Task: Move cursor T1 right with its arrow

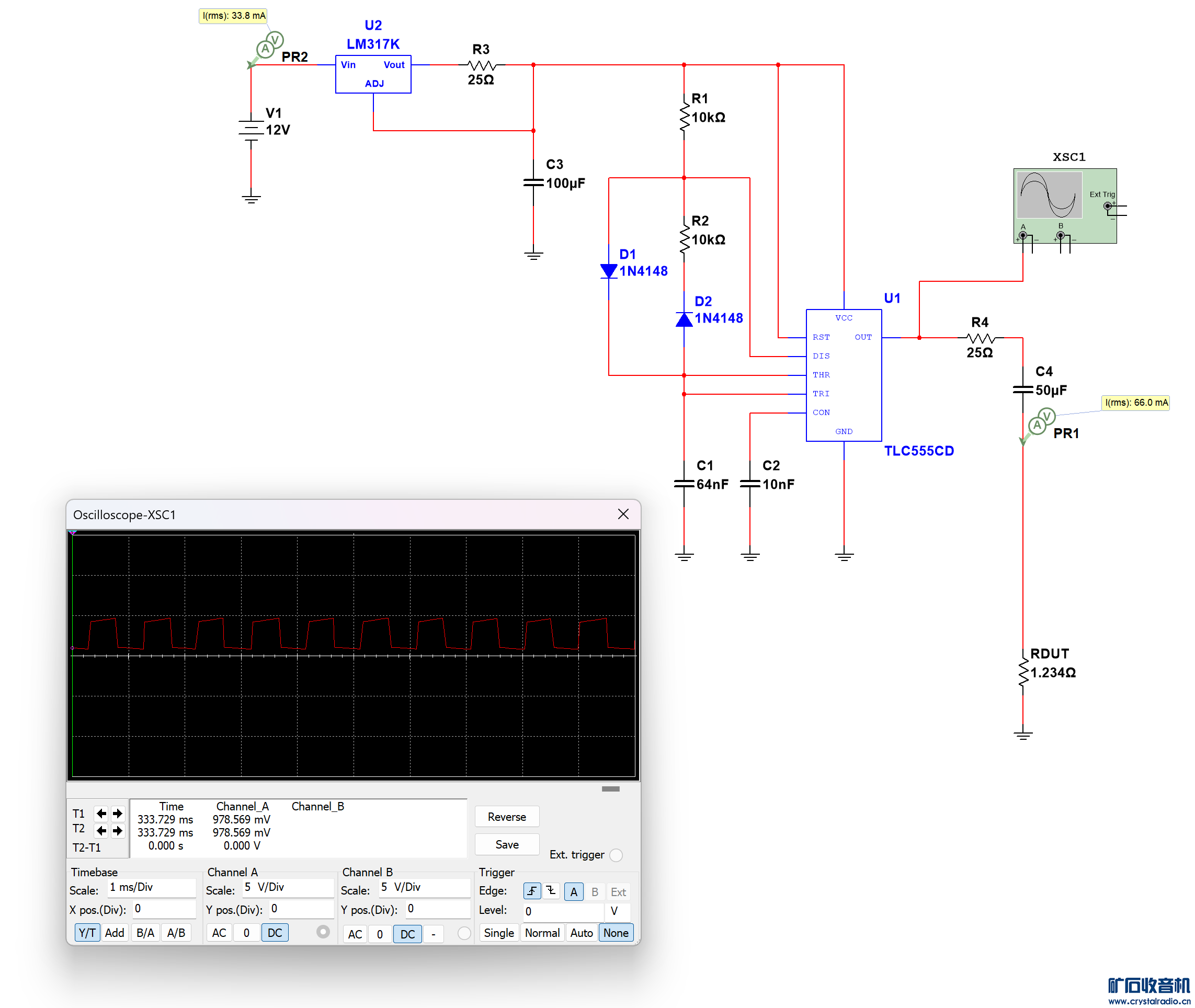Action: coord(118,813)
